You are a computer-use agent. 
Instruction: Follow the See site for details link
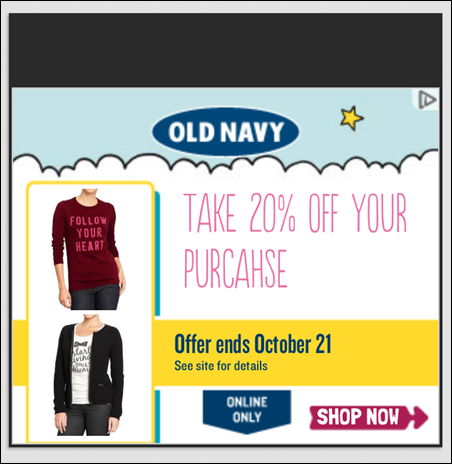tap(221, 366)
